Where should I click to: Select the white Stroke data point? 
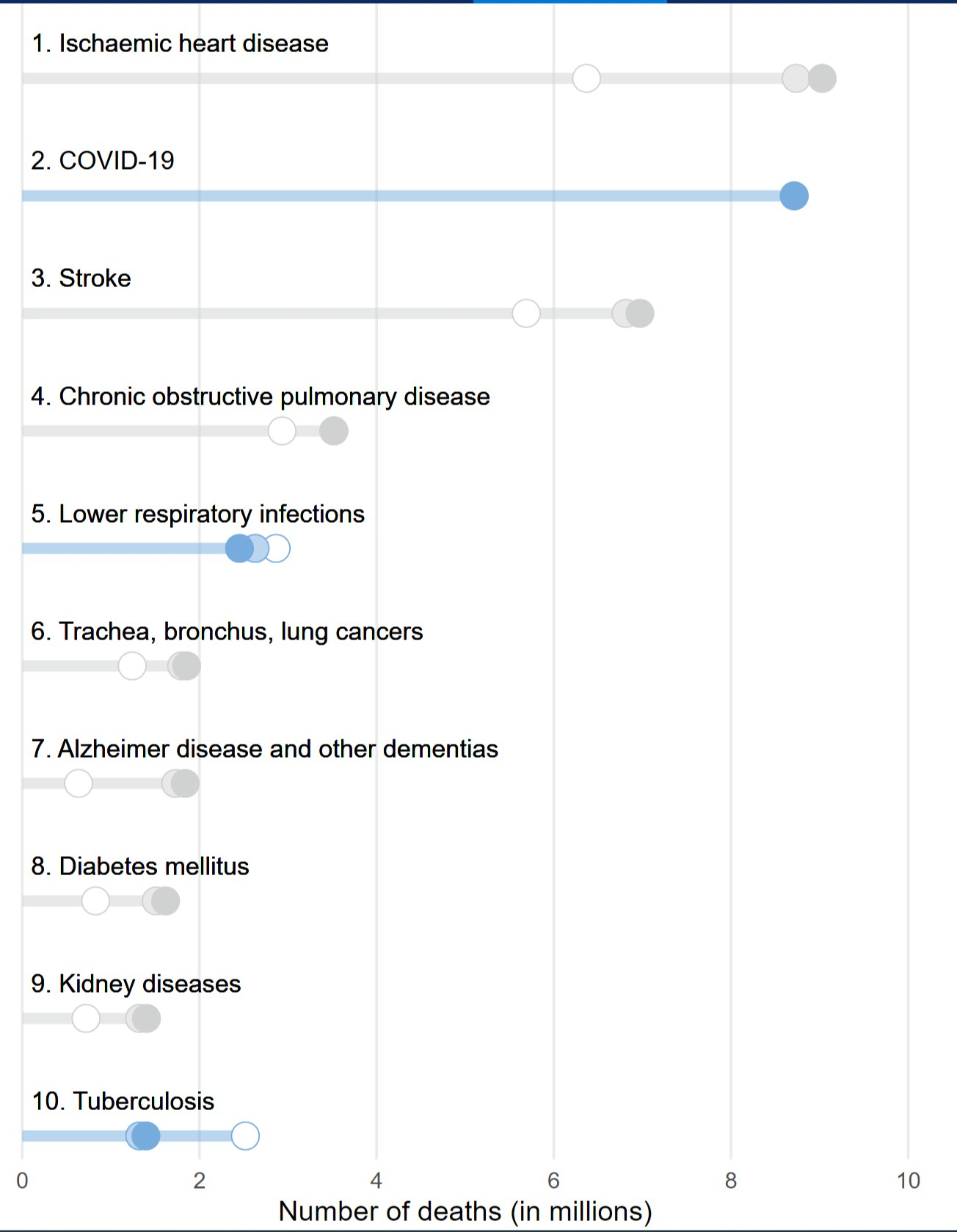[x=526, y=314]
